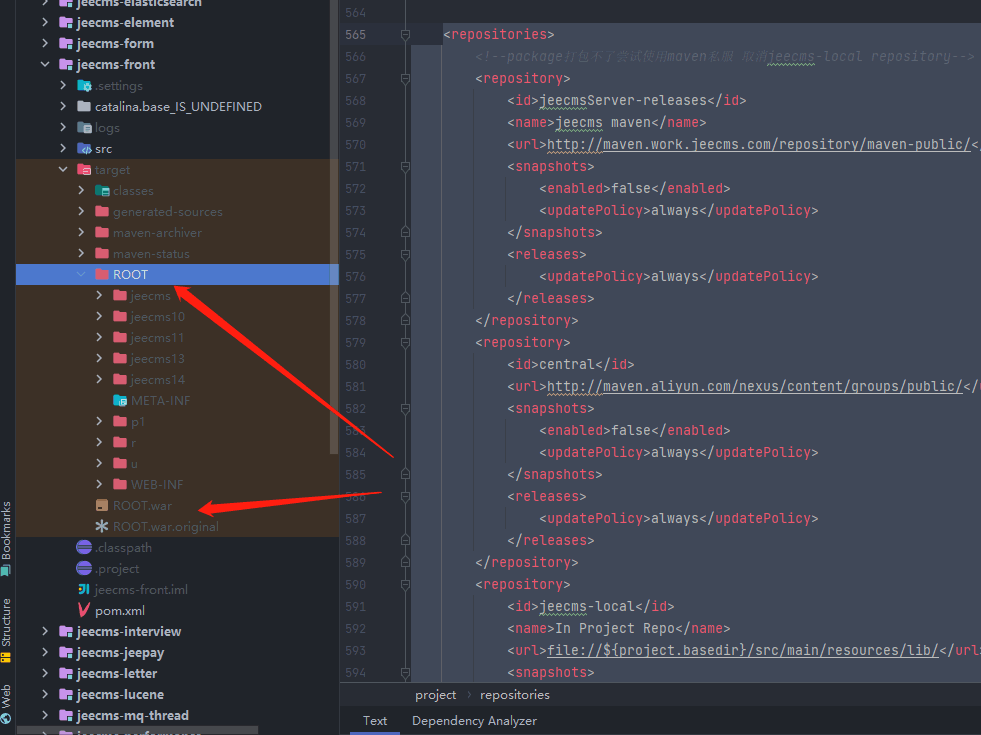Viewport: 981px width, 735px height.
Task: Fold the repository tag at line 590
Action: 405,585
